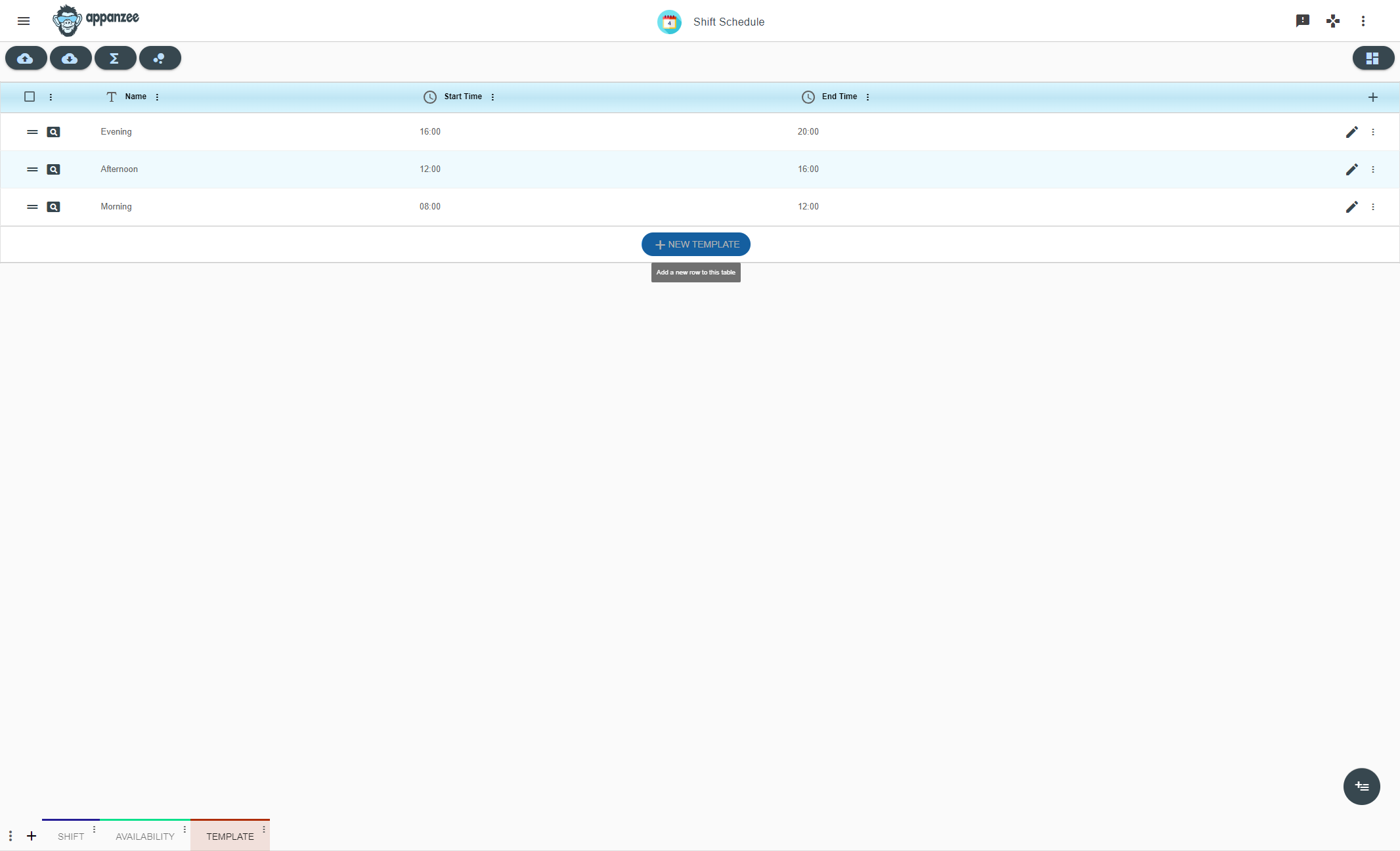
Task: Click the cloud download toolbar button
Action: coord(70,58)
